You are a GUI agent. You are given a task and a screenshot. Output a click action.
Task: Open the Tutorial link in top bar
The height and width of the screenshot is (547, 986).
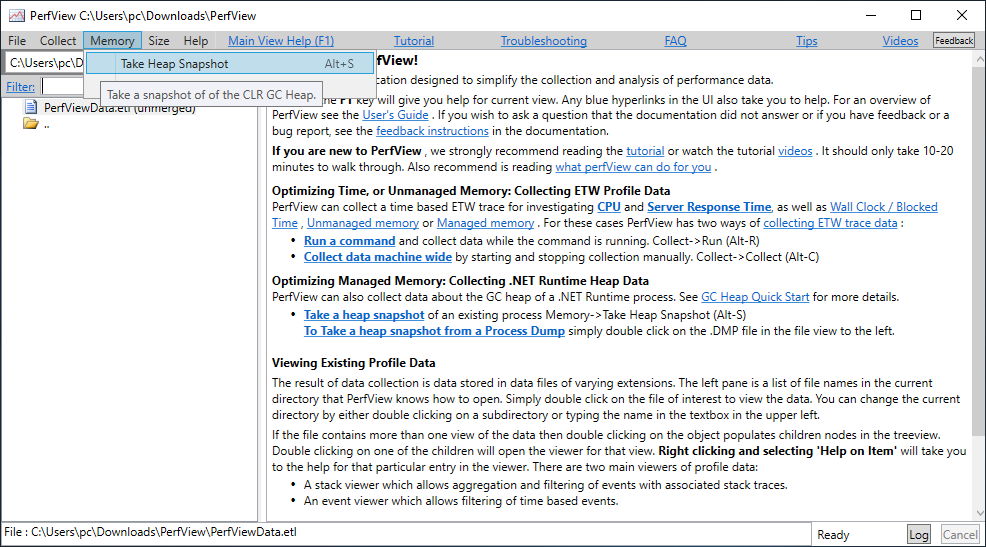(x=414, y=41)
